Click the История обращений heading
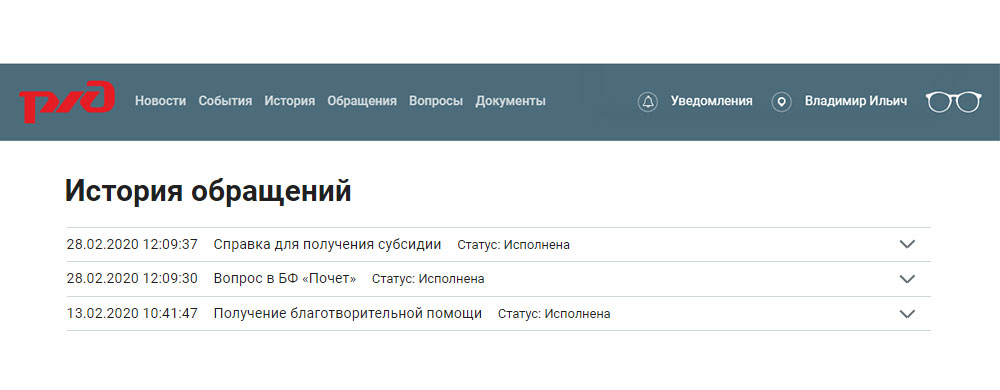Image resolution: width=1000 pixels, height=390 pixels. [x=209, y=191]
